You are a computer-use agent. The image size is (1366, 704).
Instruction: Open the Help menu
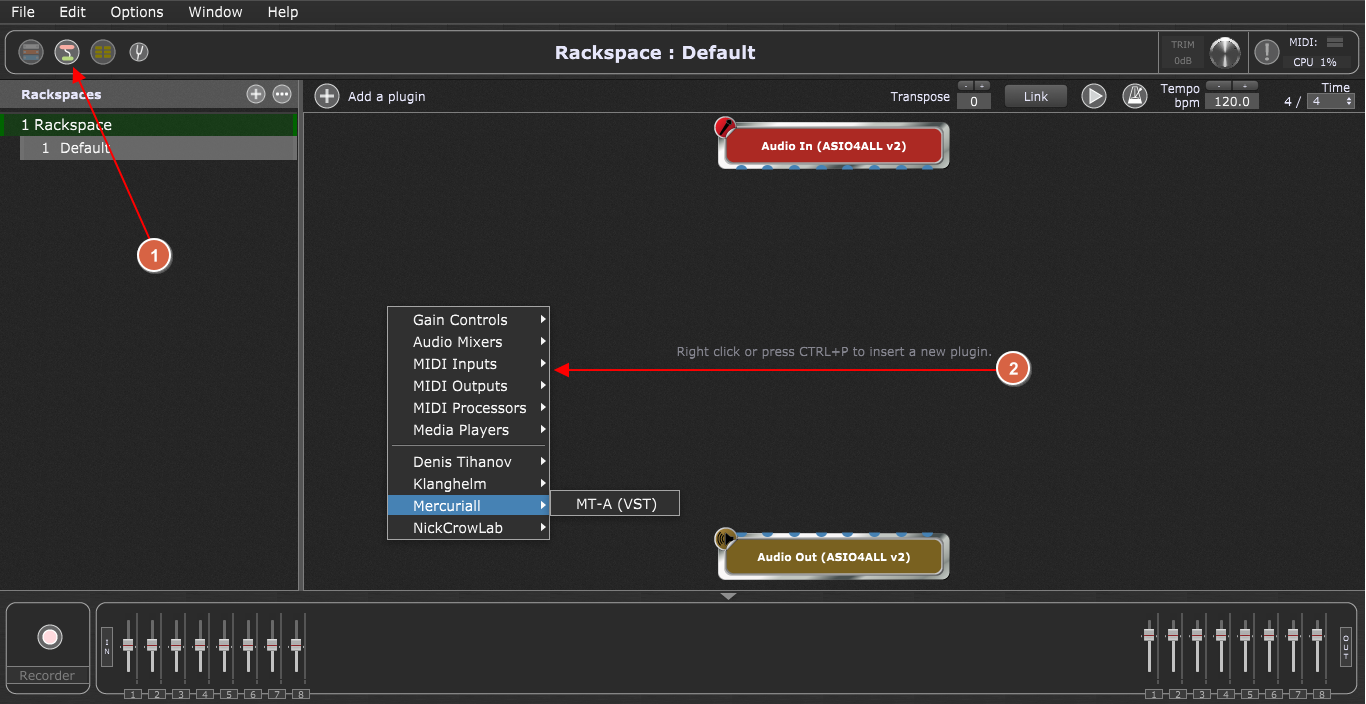pos(283,12)
